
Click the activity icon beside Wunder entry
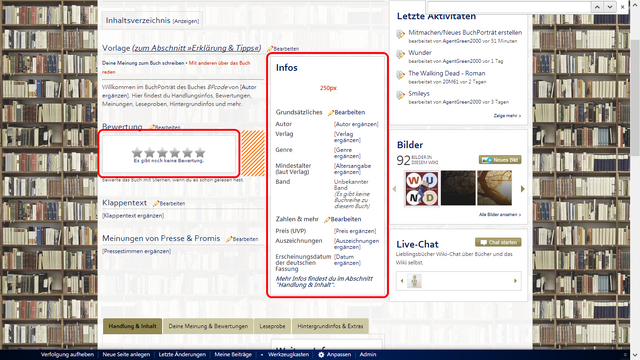point(400,54)
